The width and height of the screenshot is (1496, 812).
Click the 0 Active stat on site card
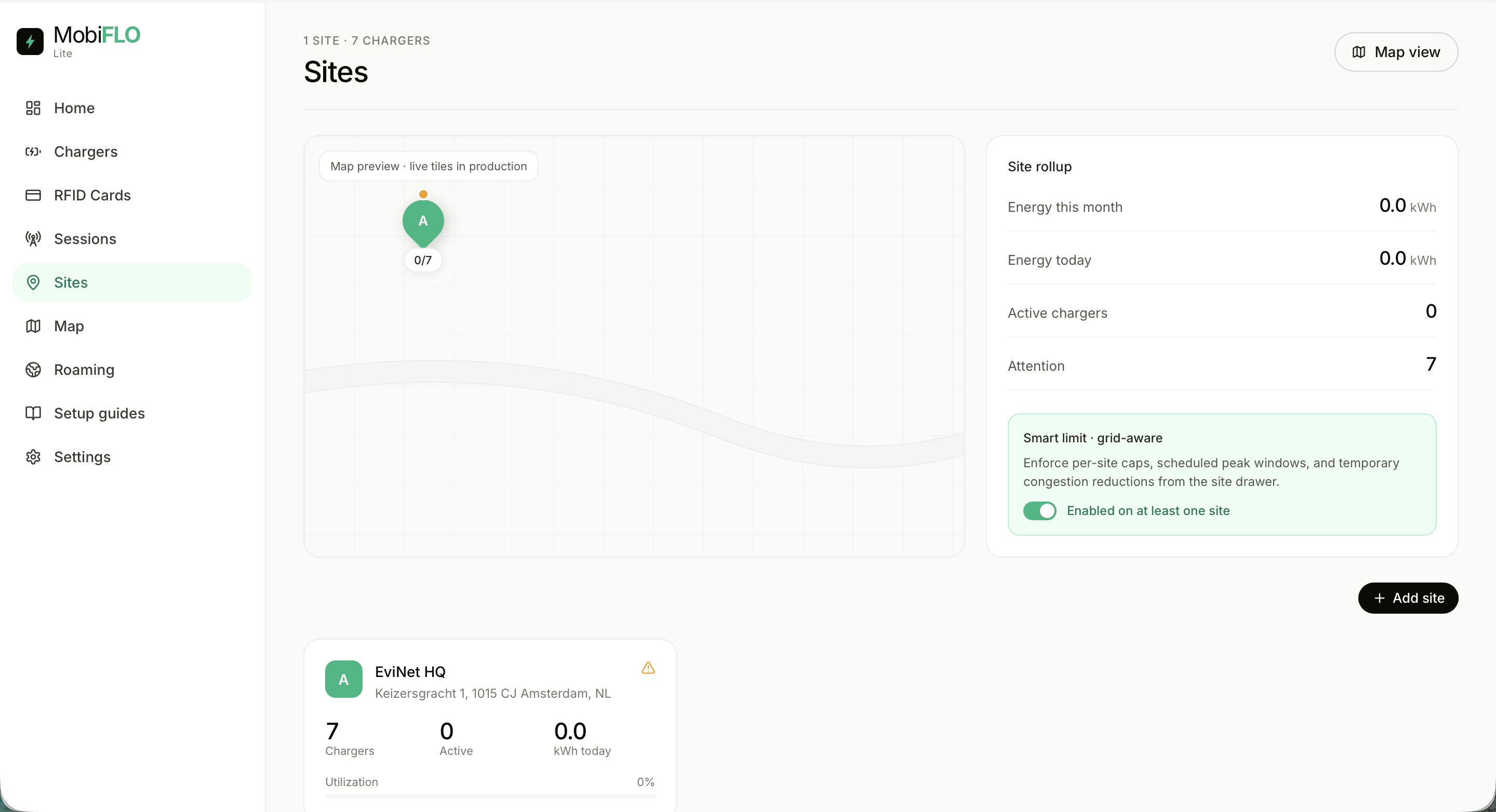pyautogui.click(x=456, y=739)
